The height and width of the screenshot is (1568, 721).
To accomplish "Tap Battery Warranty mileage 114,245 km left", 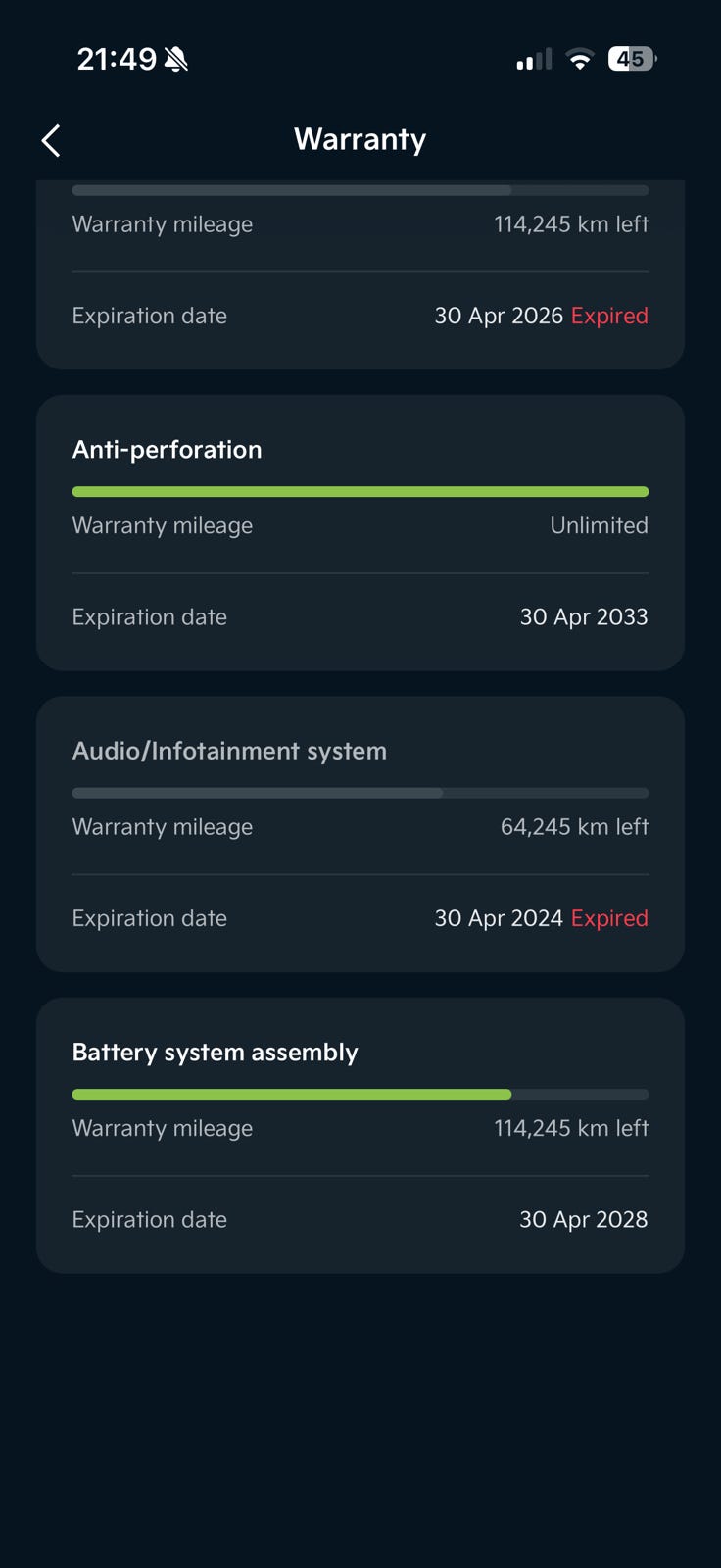I will click(x=571, y=1128).
